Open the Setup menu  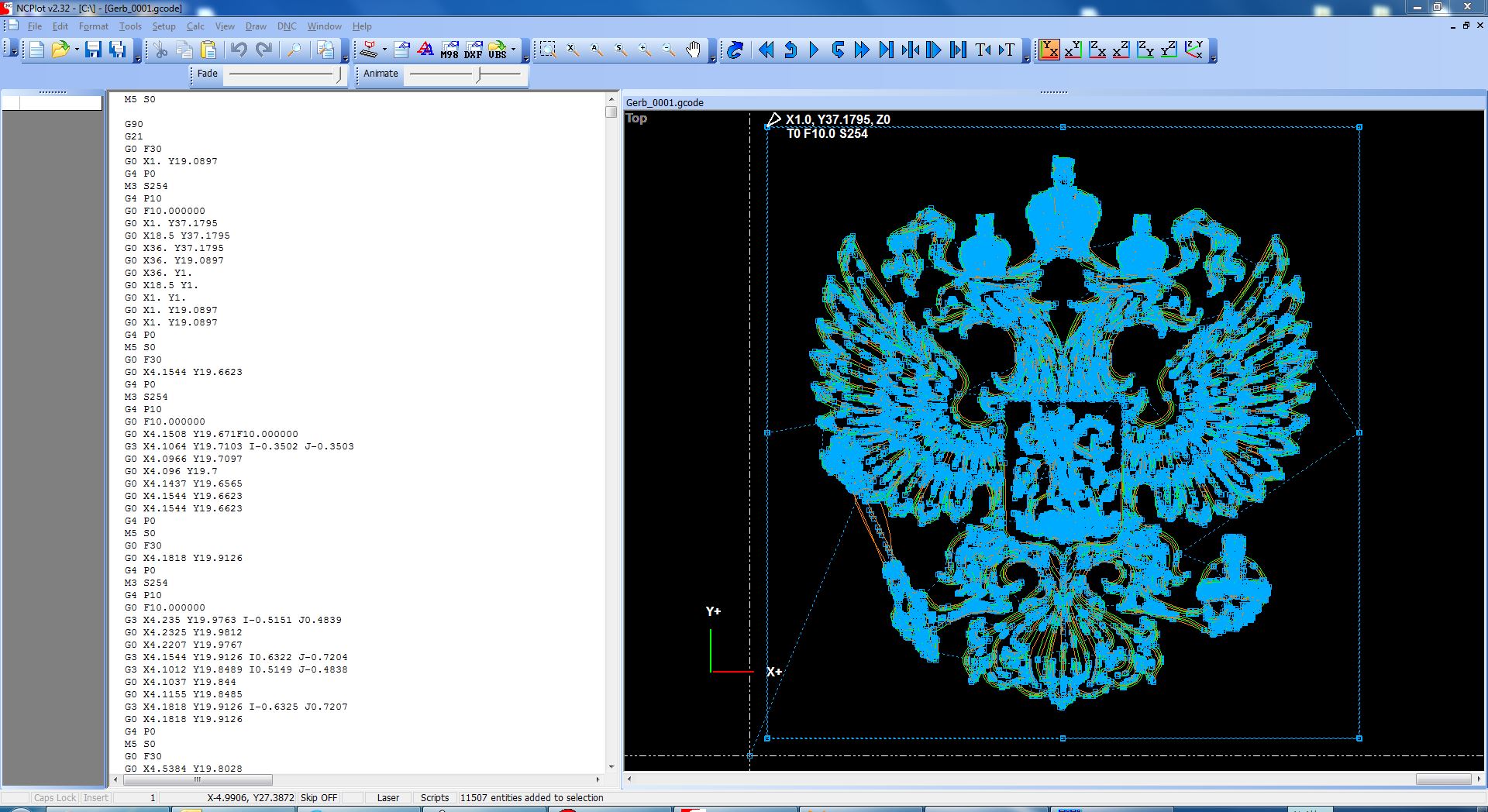tap(164, 26)
